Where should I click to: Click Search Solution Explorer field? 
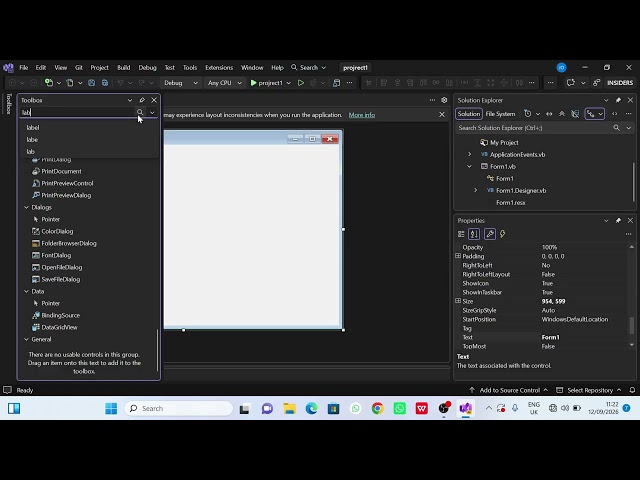(534, 128)
